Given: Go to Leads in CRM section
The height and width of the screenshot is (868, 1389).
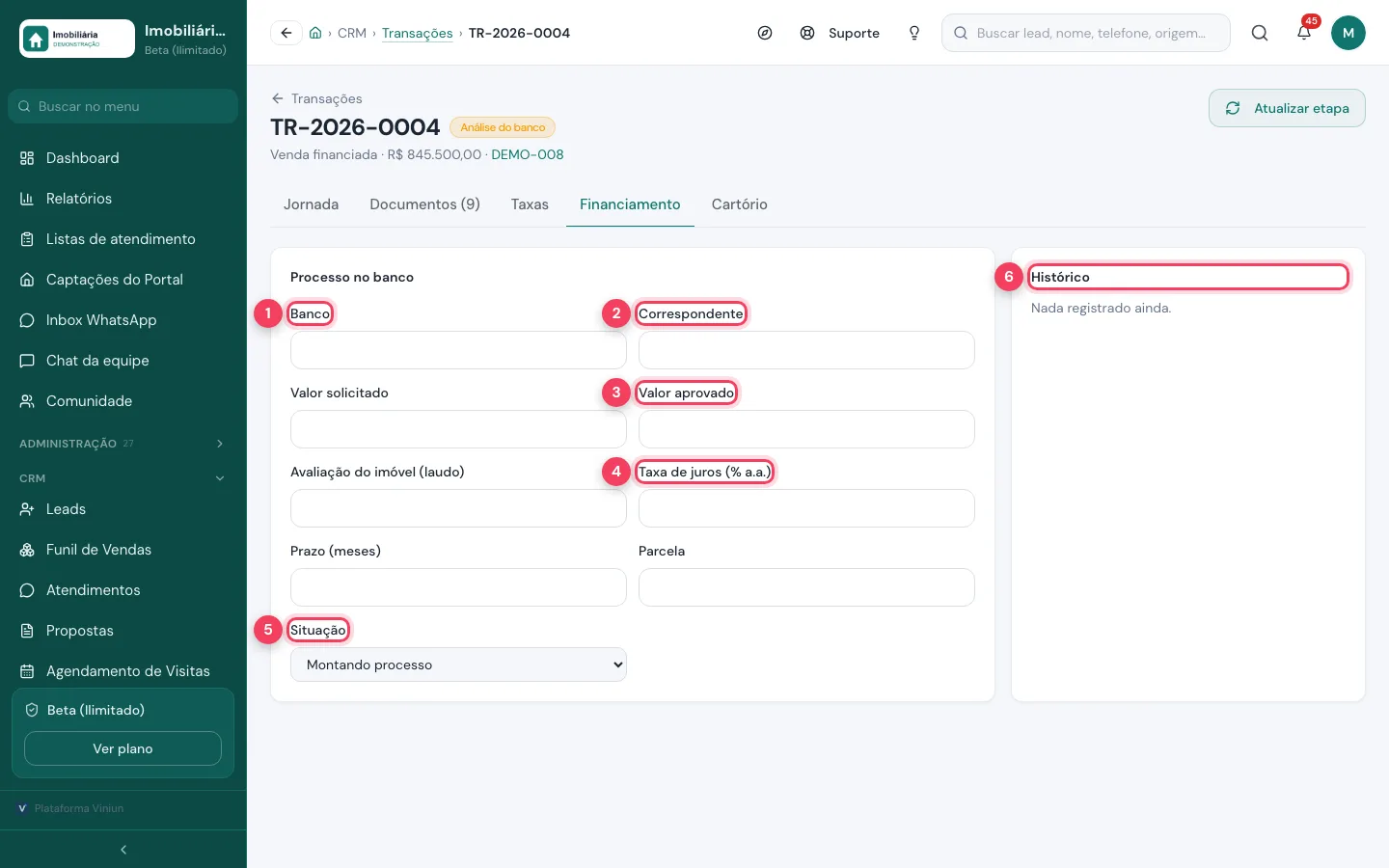Looking at the screenshot, I should [x=123, y=509].
